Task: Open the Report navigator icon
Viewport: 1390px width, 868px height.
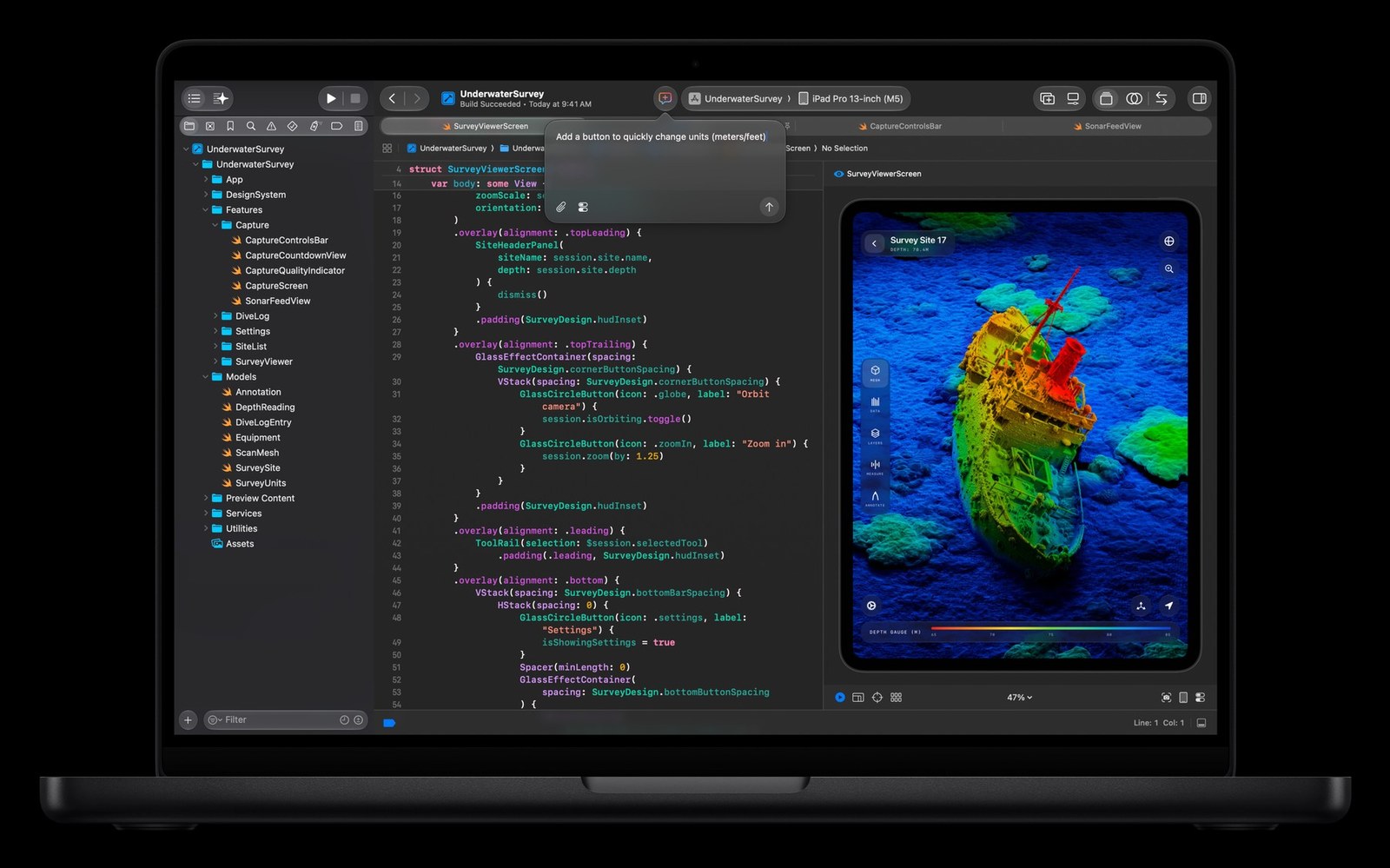Action: click(x=358, y=126)
